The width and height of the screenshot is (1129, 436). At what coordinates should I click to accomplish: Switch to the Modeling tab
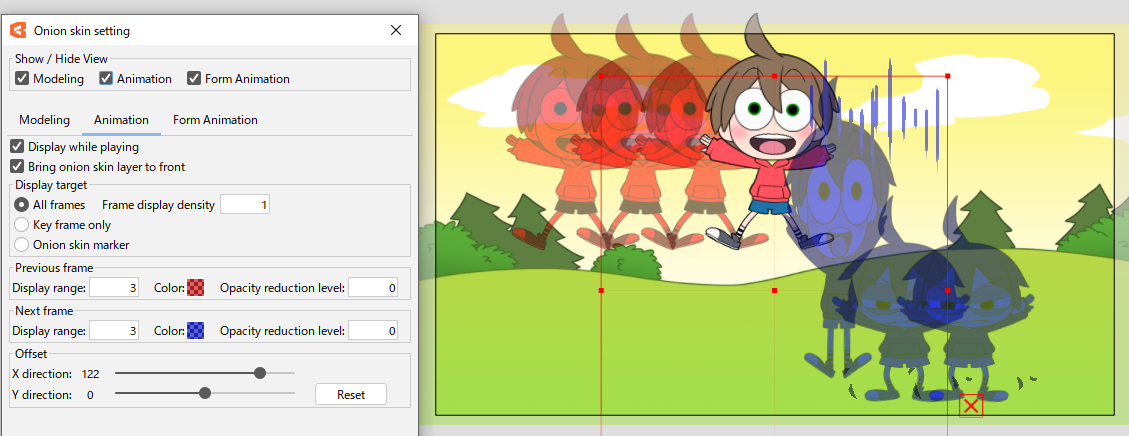tap(45, 120)
